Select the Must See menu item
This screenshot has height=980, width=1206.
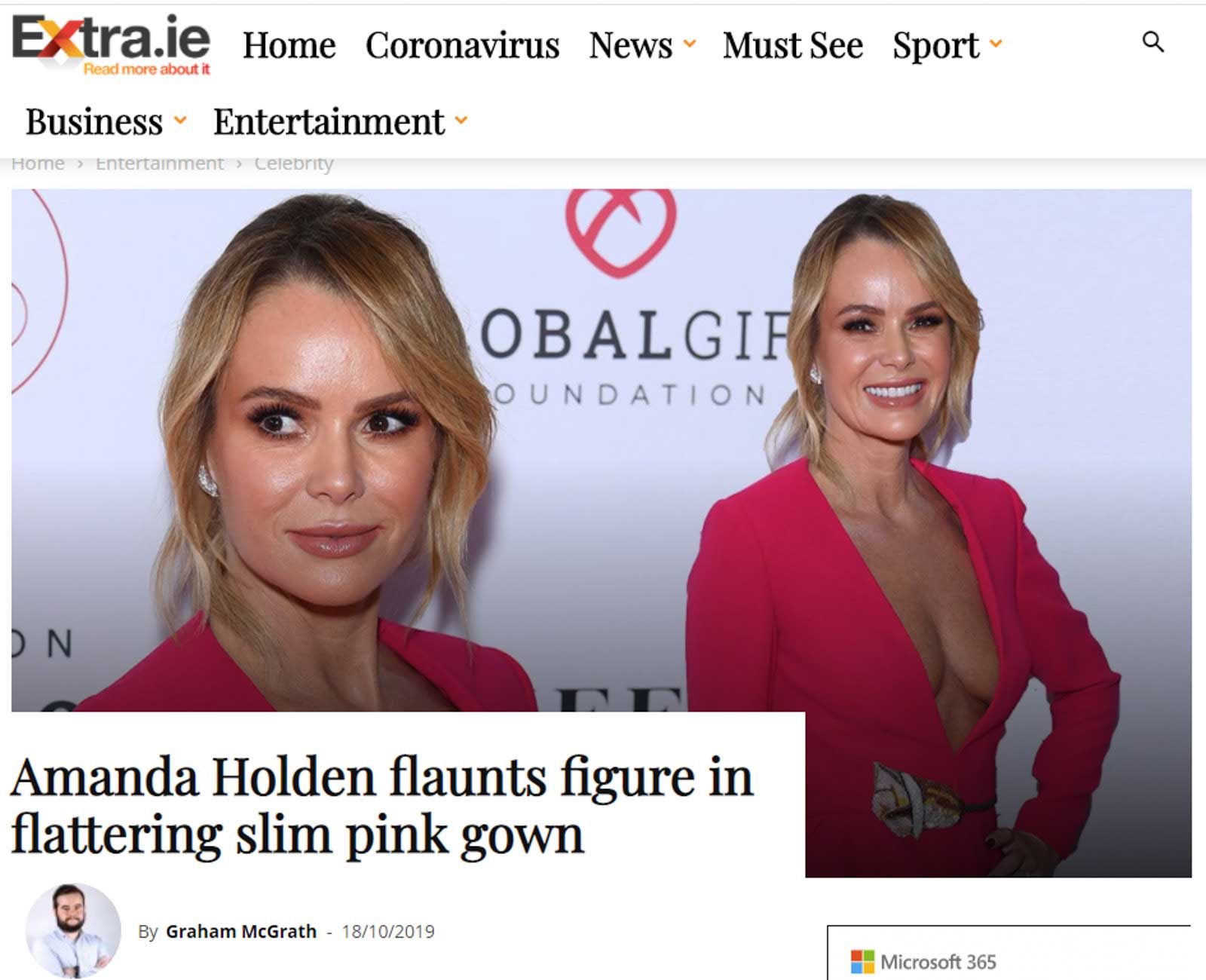tap(793, 45)
